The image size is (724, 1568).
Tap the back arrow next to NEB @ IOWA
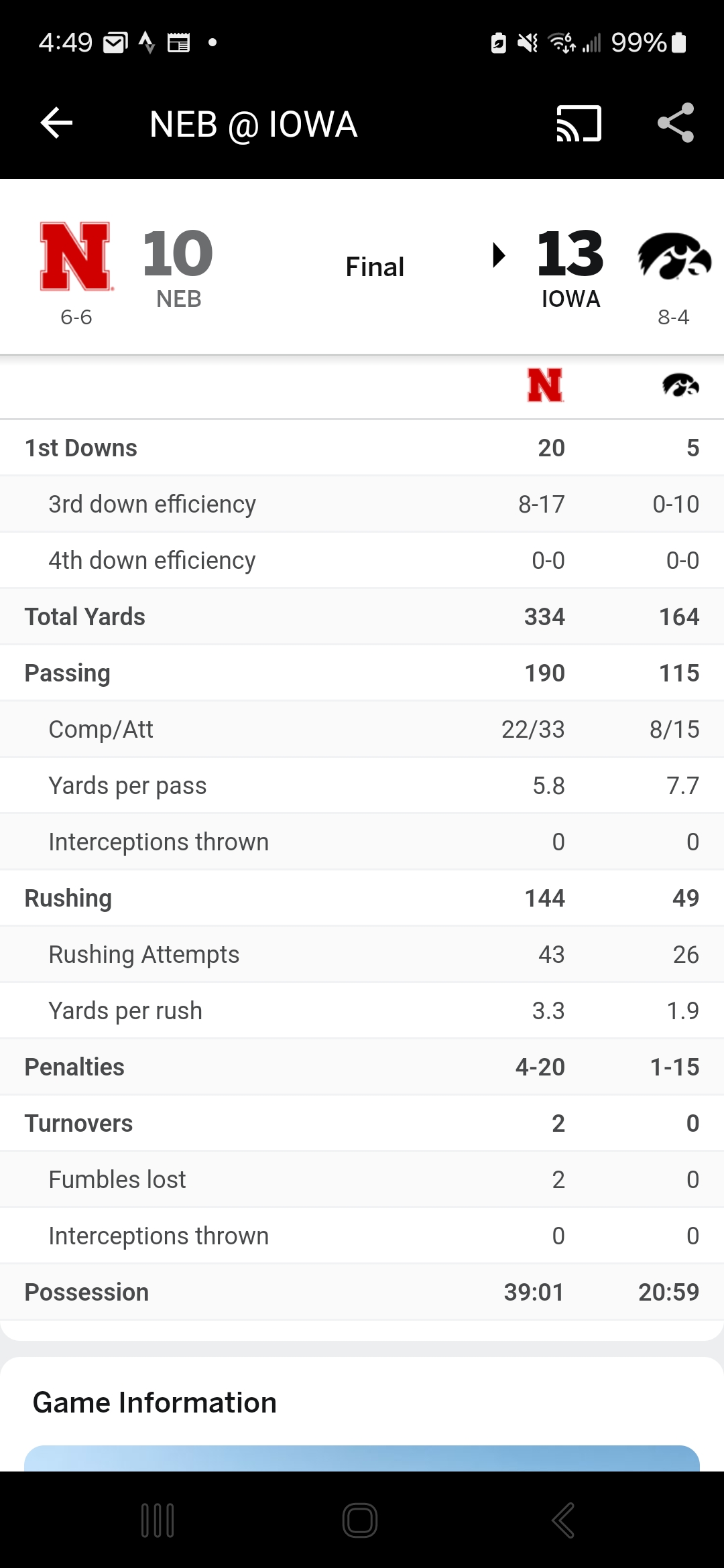coord(56,123)
